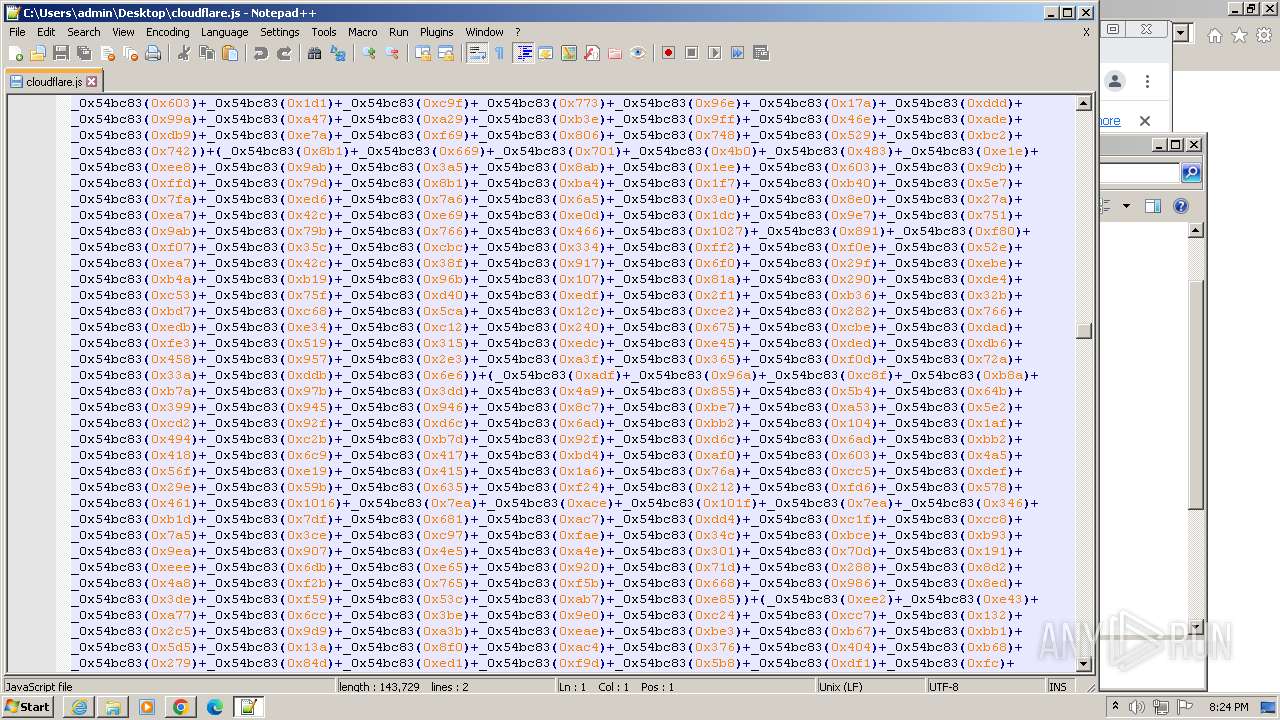Image resolution: width=1280 pixels, height=720 pixels.
Task: Toggle the indent guide toolbar button
Action: [x=523, y=53]
